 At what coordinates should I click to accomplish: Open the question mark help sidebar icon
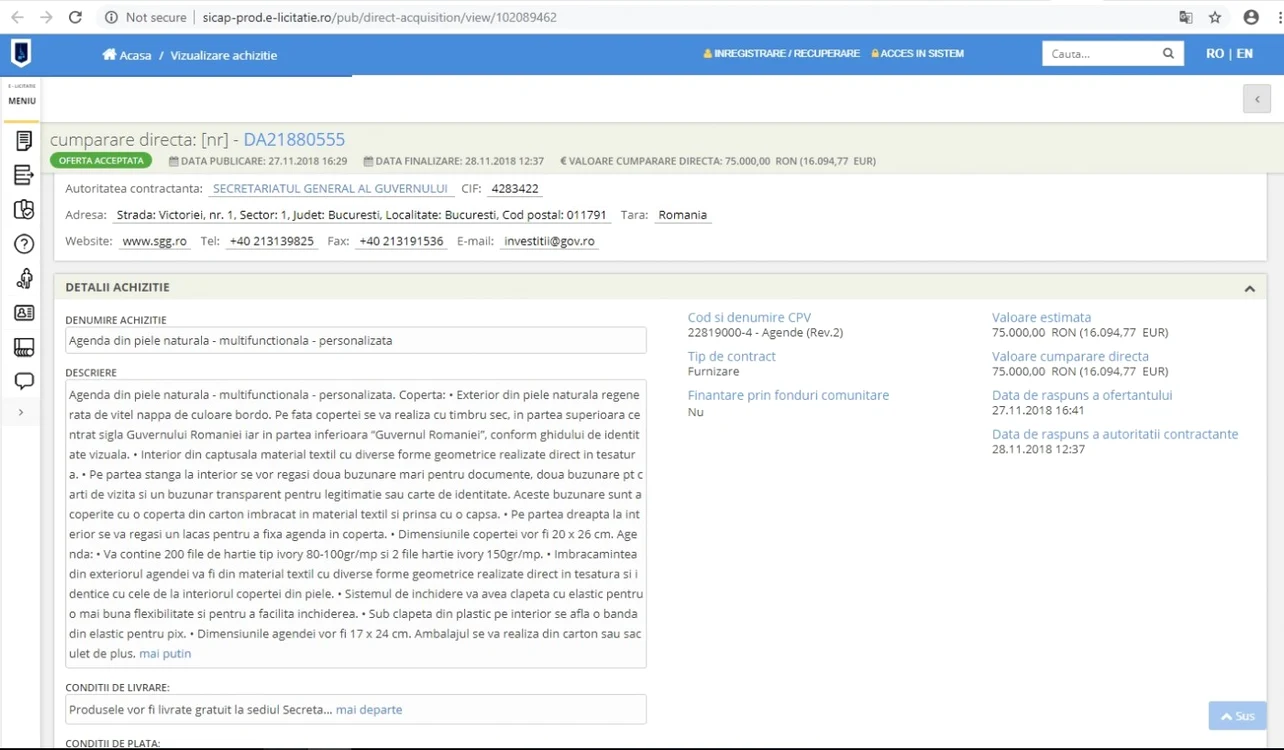pos(24,244)
